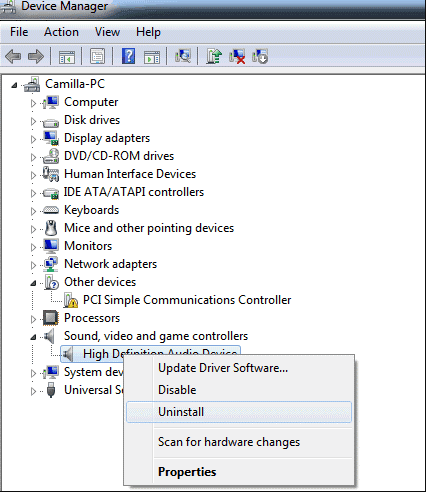Image resolution: width=426 pixels, height=492 pixels.
Task: Click the Universal Serial Bus plug icon
Action: point(51,390)
